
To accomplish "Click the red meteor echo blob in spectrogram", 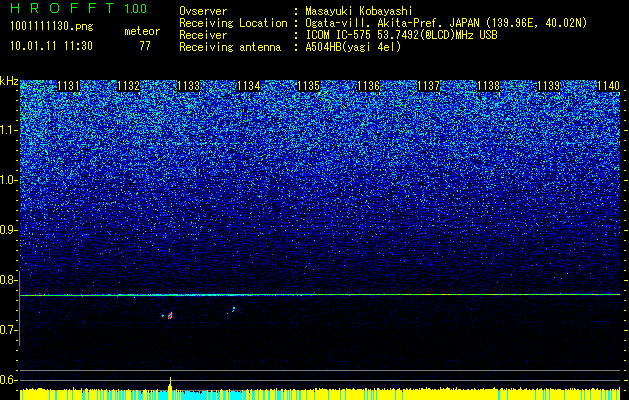I will [x=170, y=315].
